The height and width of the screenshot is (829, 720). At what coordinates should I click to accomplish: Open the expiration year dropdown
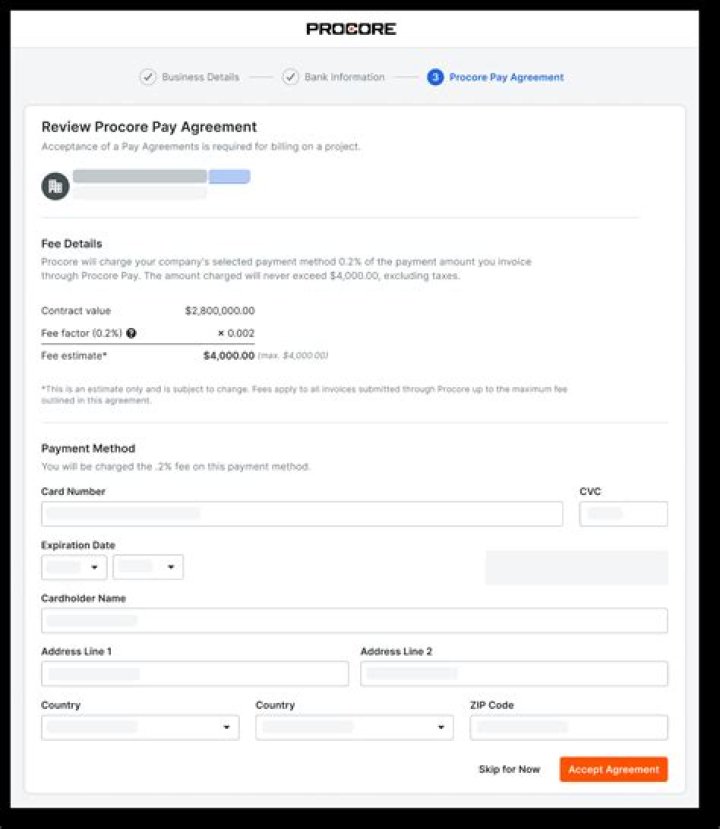pos(148,567)
